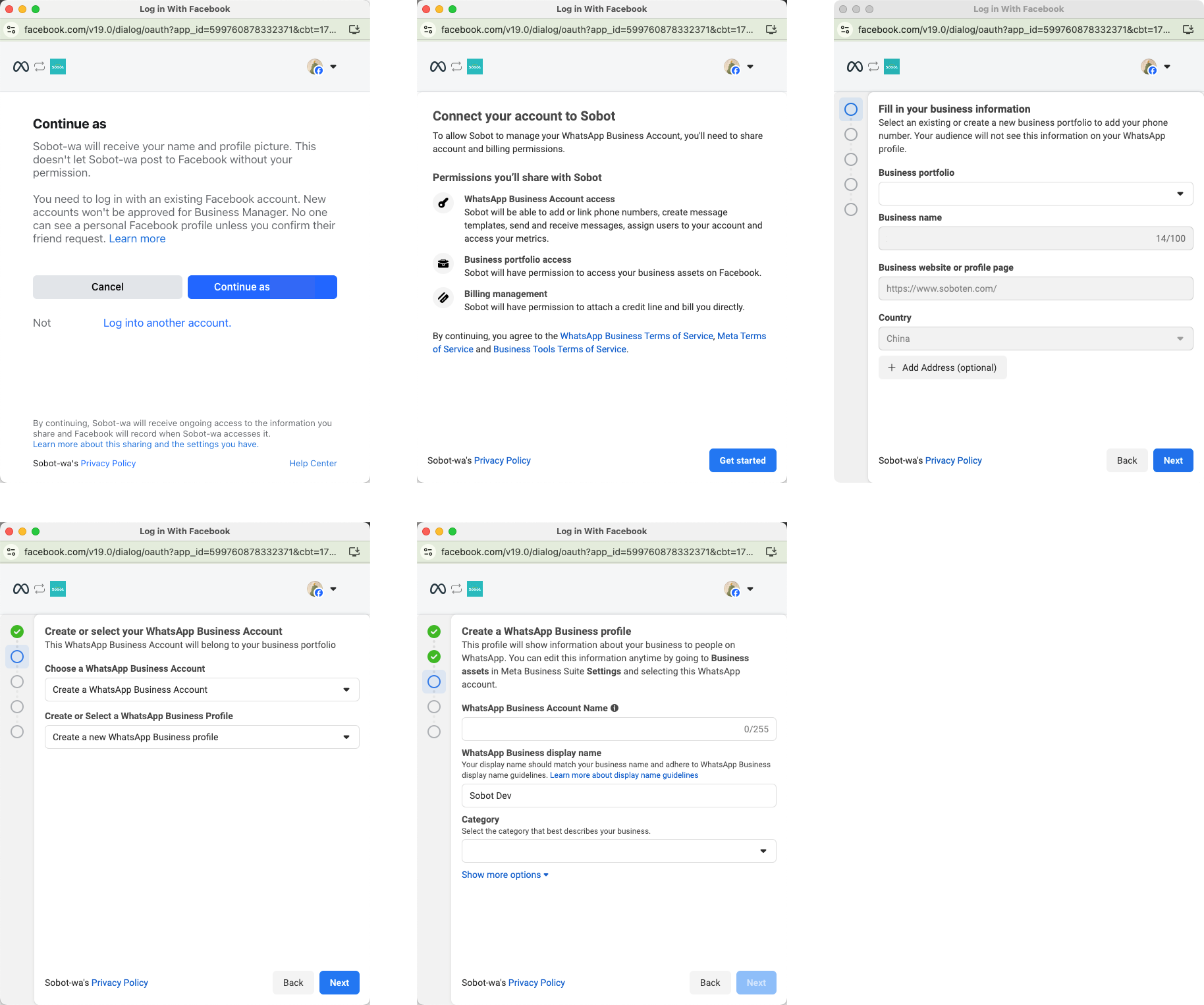The height and width of the screenshot is (1005, 1204).
Task: Open Create or Select WhatsApp Business Profile dropdown
Action: pos(202,737)
